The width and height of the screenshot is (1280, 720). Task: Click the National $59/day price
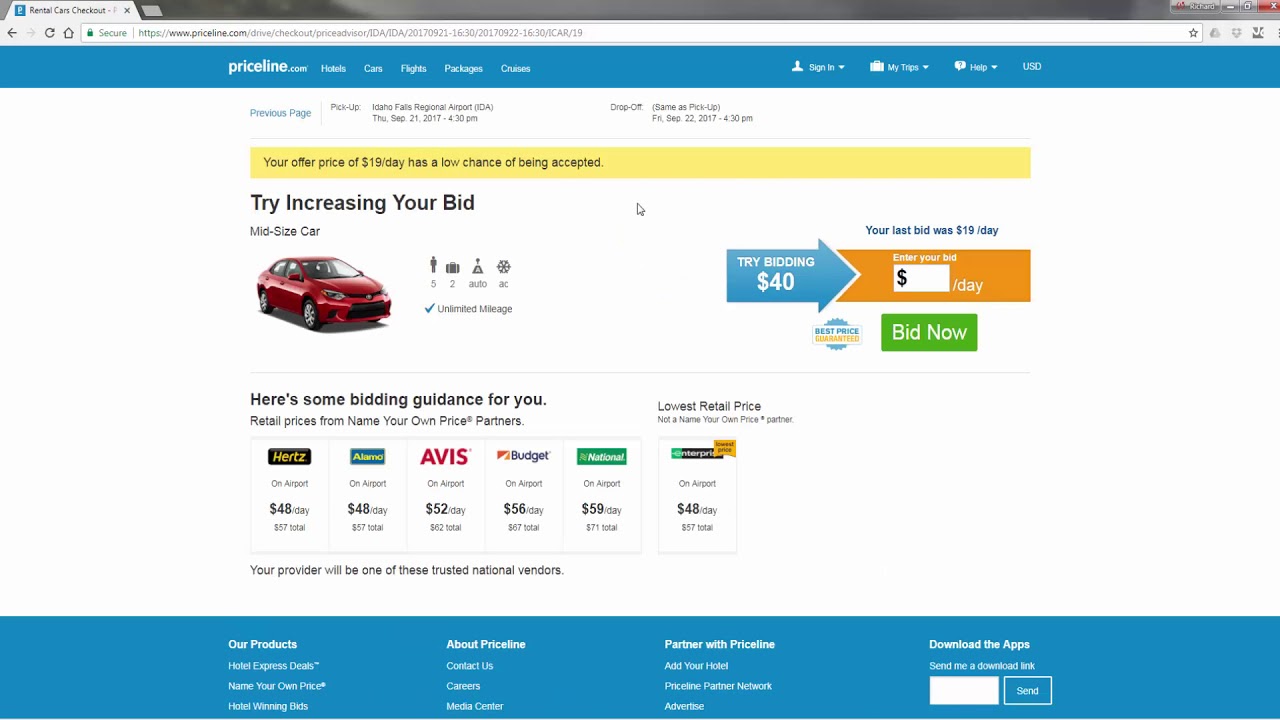601,509
